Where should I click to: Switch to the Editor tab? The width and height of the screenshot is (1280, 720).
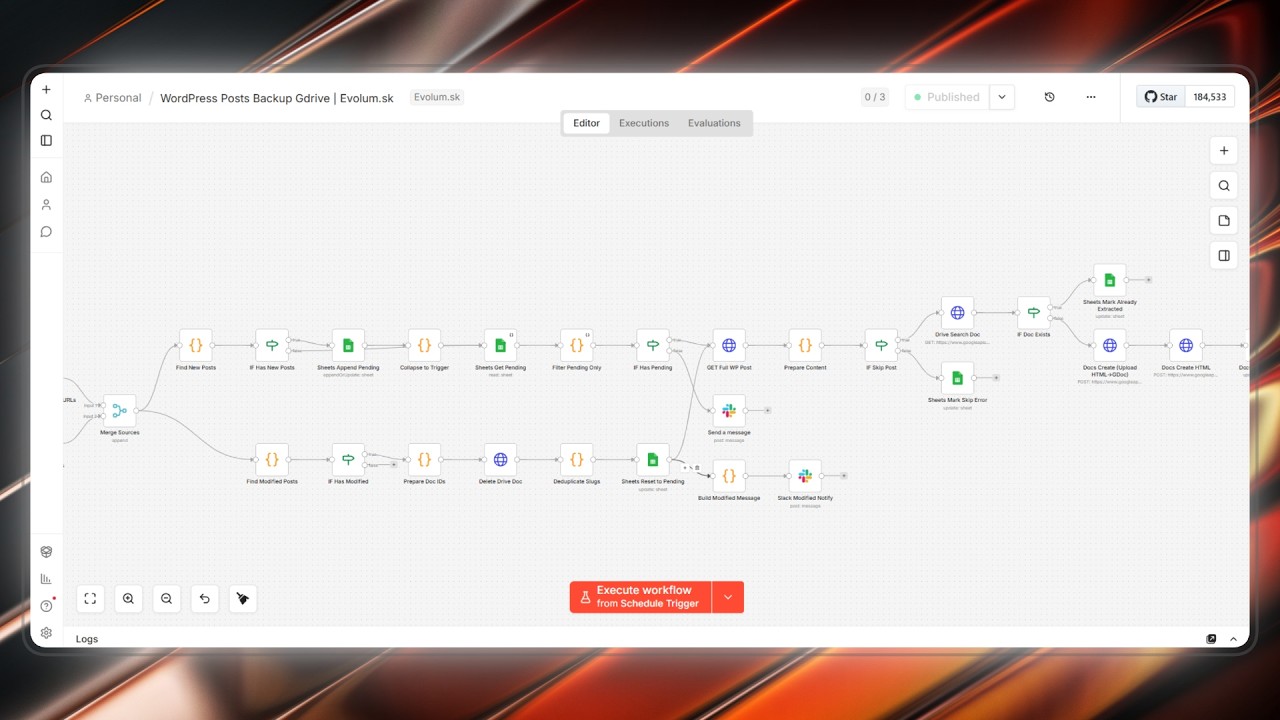[x=586, y=123]
